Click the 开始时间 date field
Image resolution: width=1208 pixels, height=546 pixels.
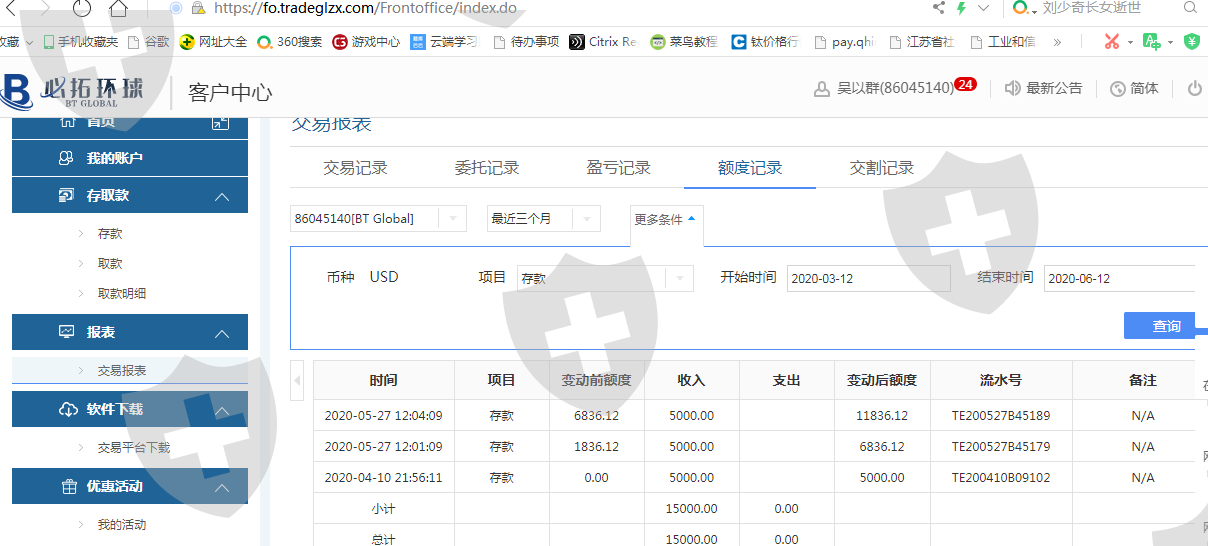(x=867, y=279)
